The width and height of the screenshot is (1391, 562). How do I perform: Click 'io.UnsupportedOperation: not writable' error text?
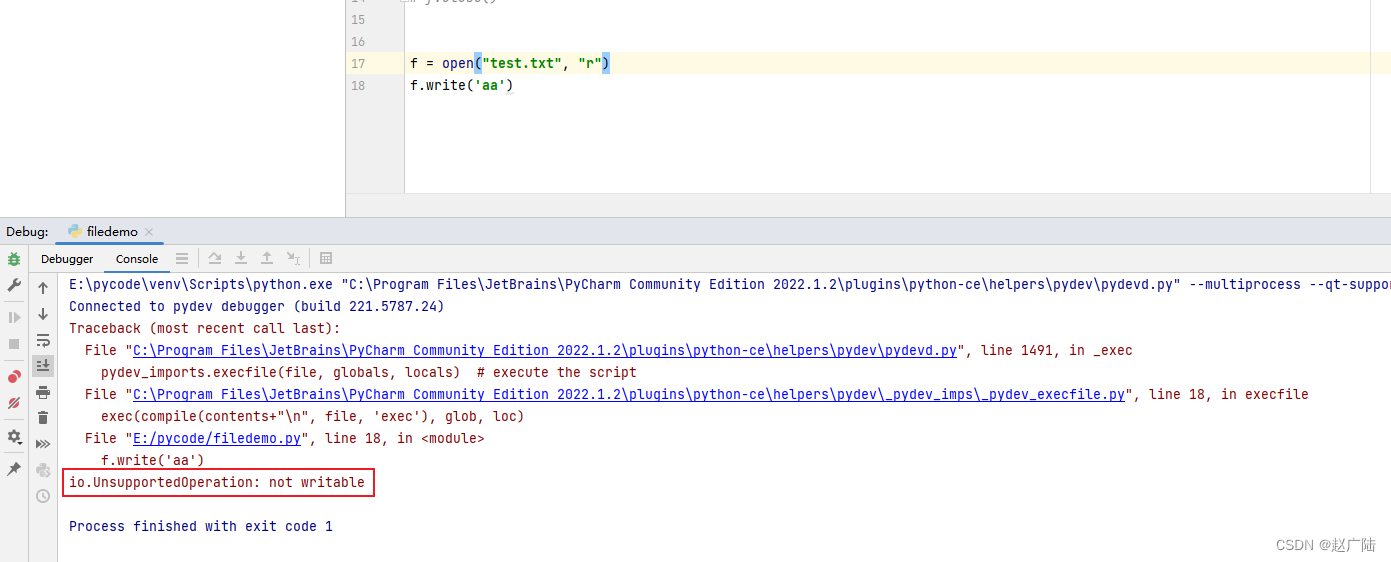click(x=217, y=482)
